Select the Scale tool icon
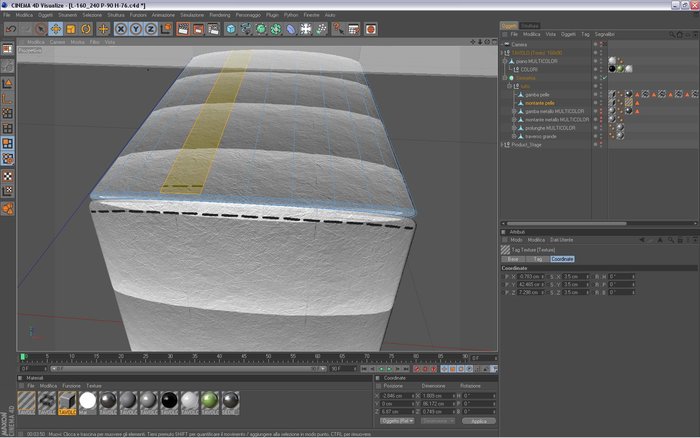 tap(71, 29)
